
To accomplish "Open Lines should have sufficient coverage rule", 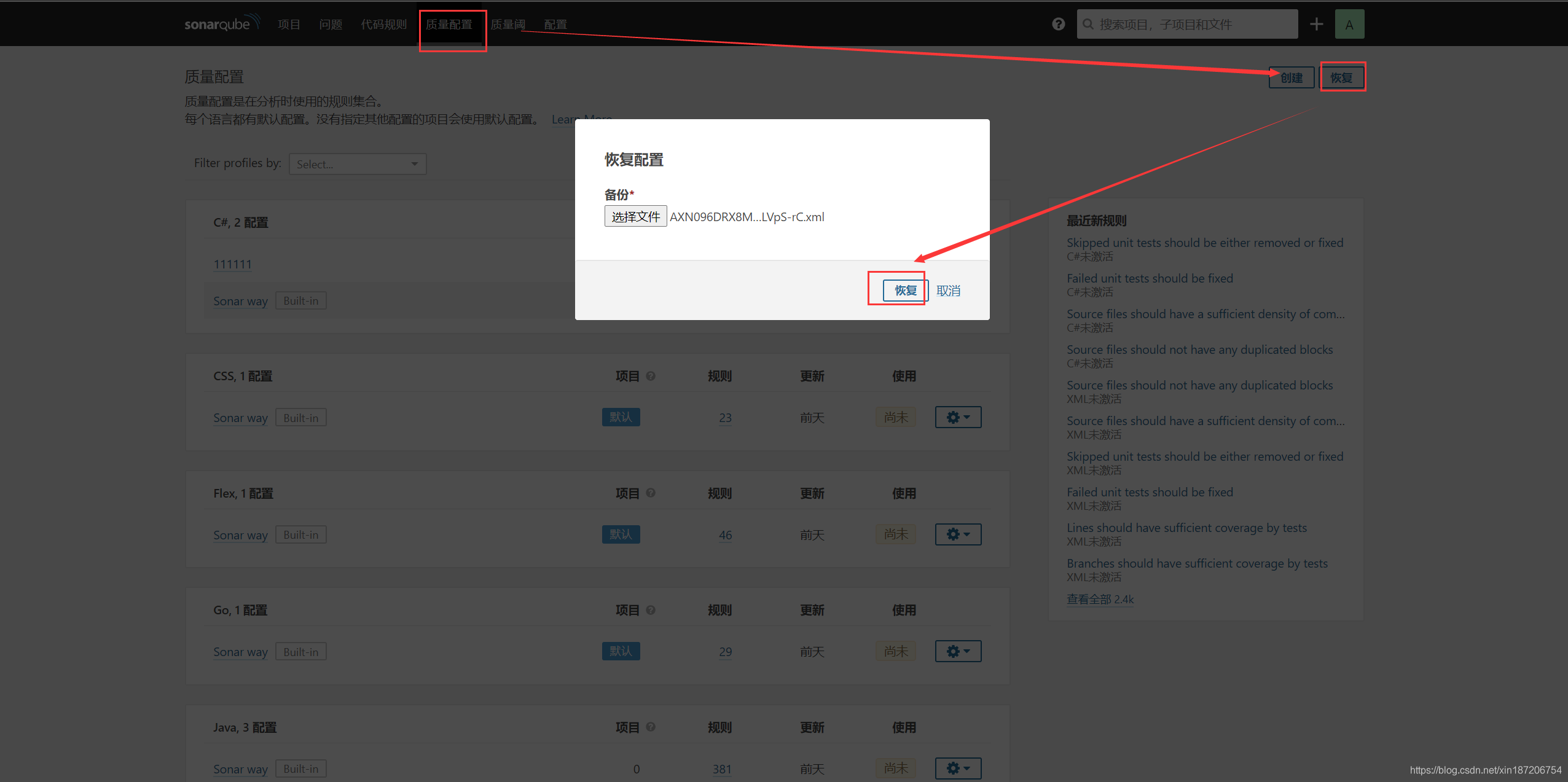I will click(x=1186, y=528).
